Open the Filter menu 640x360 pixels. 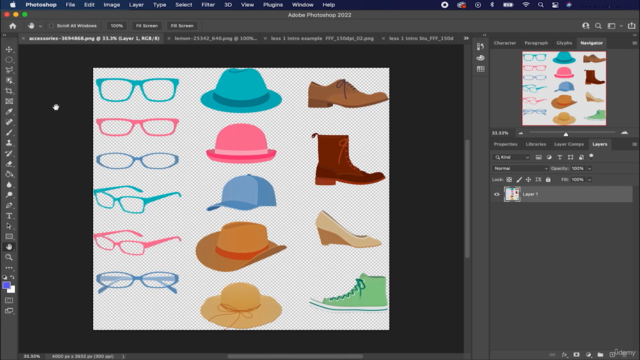pyautogui.click(x=208, y=5)
